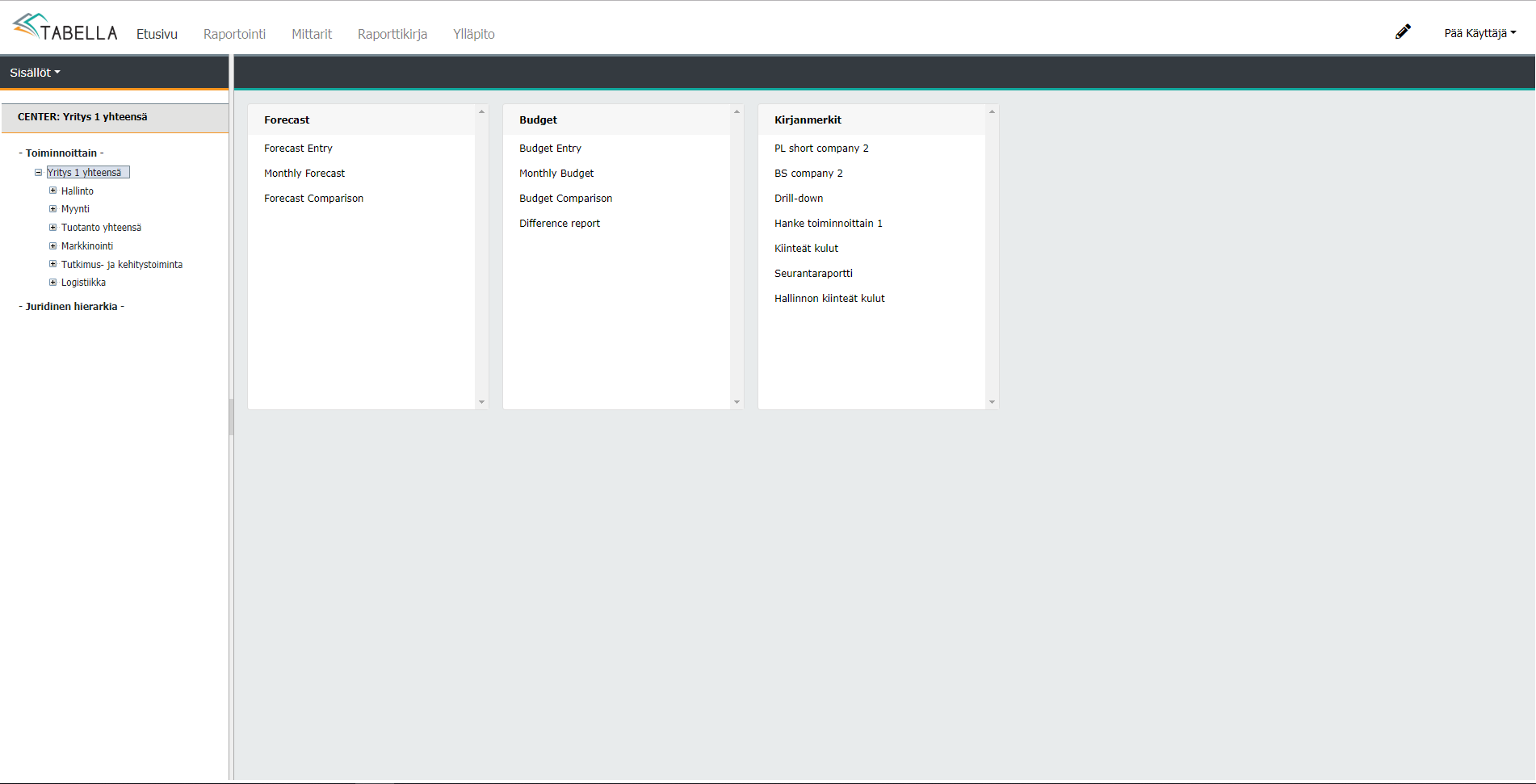
Task: Open the Forecast Entry link
Action: click(298, 148)
